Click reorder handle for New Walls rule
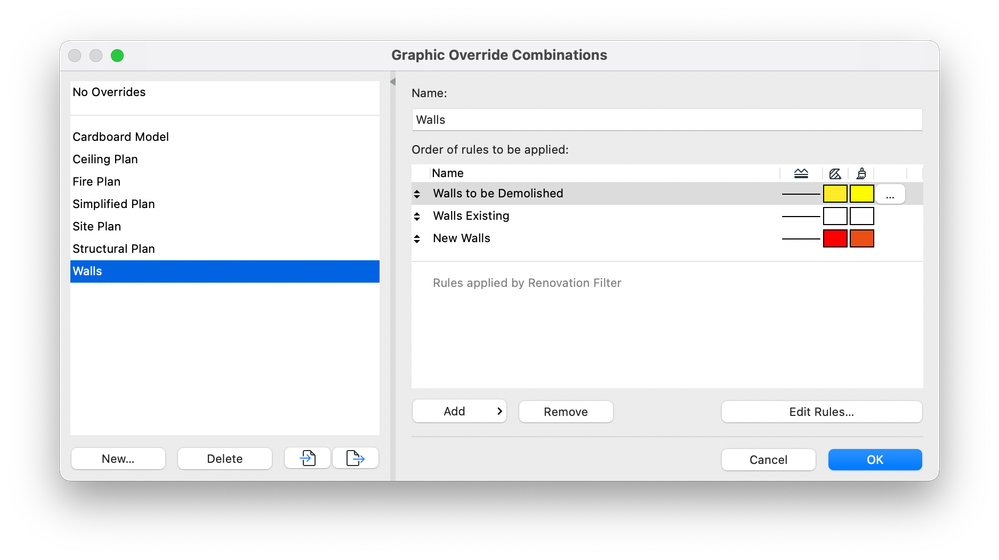 point(418,239)
